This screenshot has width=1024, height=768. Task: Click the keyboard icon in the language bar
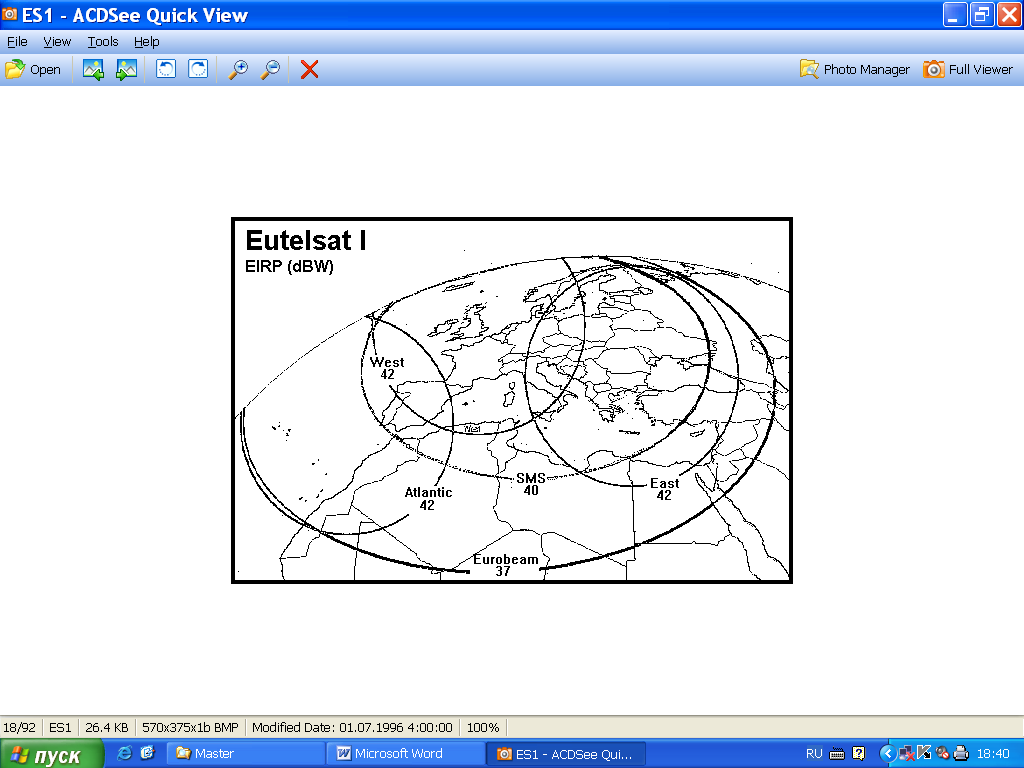click(x=837, y=754)
